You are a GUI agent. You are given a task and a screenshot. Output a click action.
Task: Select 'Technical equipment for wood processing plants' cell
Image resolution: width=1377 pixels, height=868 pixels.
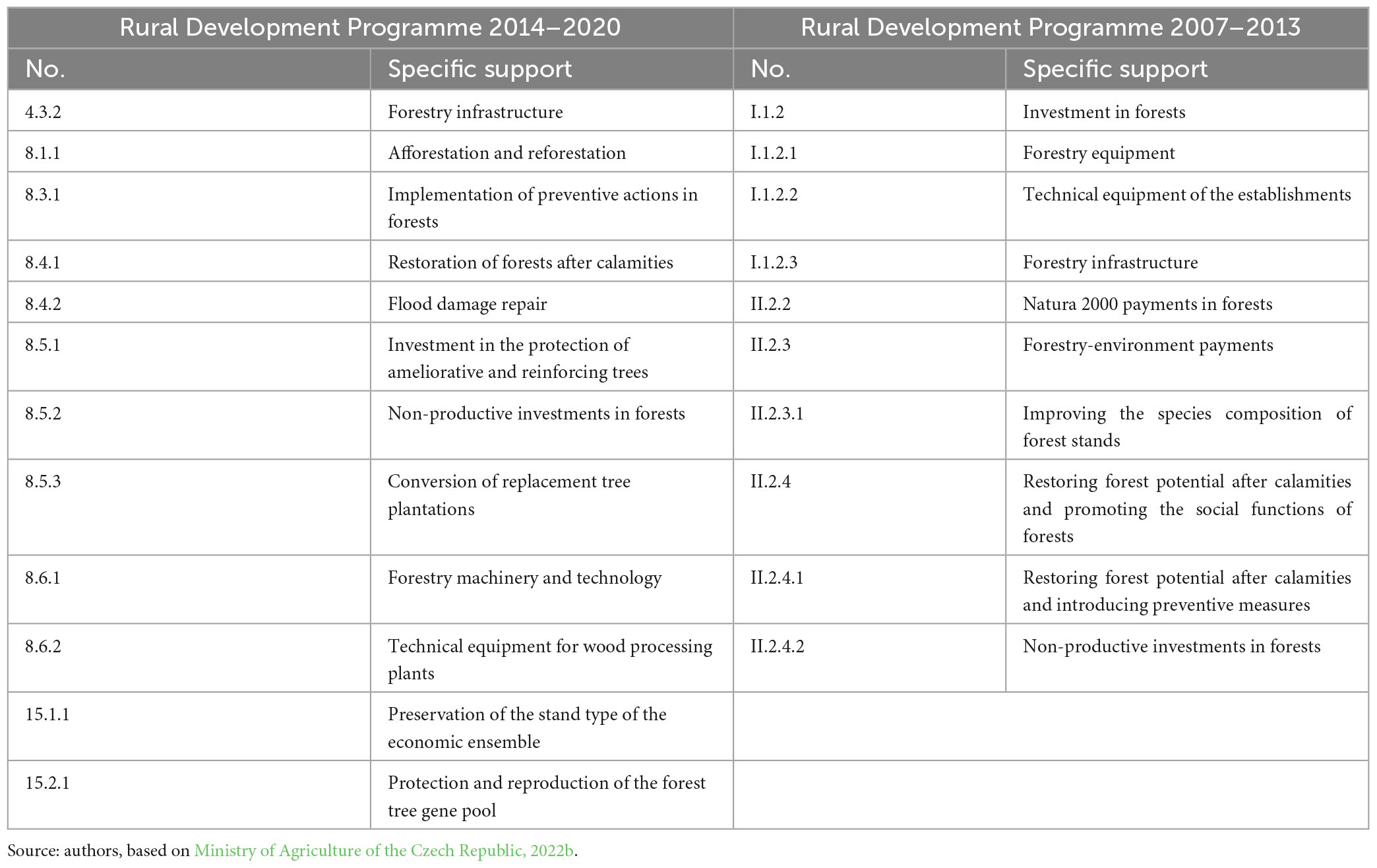pyautogui.click(x=552, y=658)
